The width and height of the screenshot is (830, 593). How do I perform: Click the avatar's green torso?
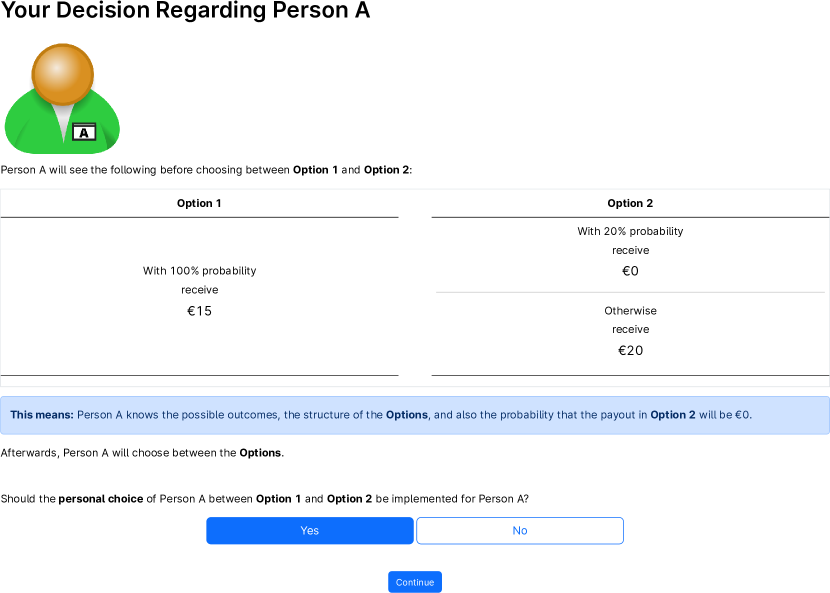tap(35, 128)
